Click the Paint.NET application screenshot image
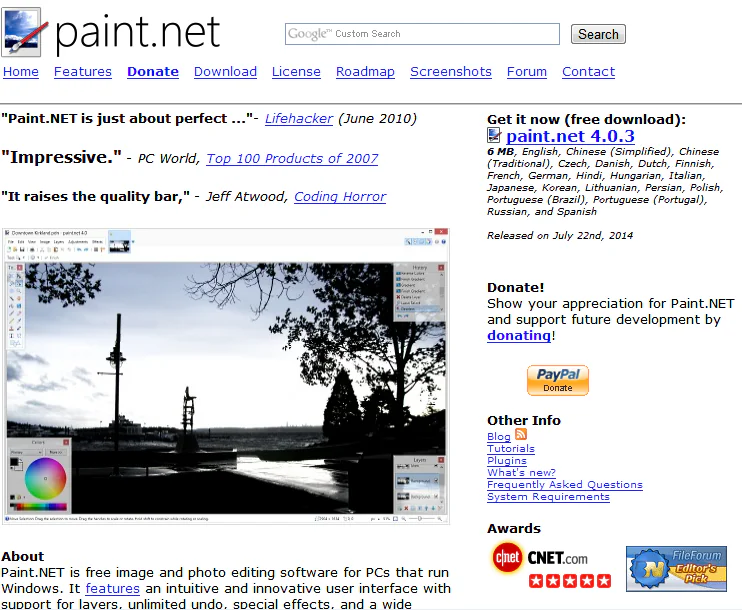 point(225,376)
